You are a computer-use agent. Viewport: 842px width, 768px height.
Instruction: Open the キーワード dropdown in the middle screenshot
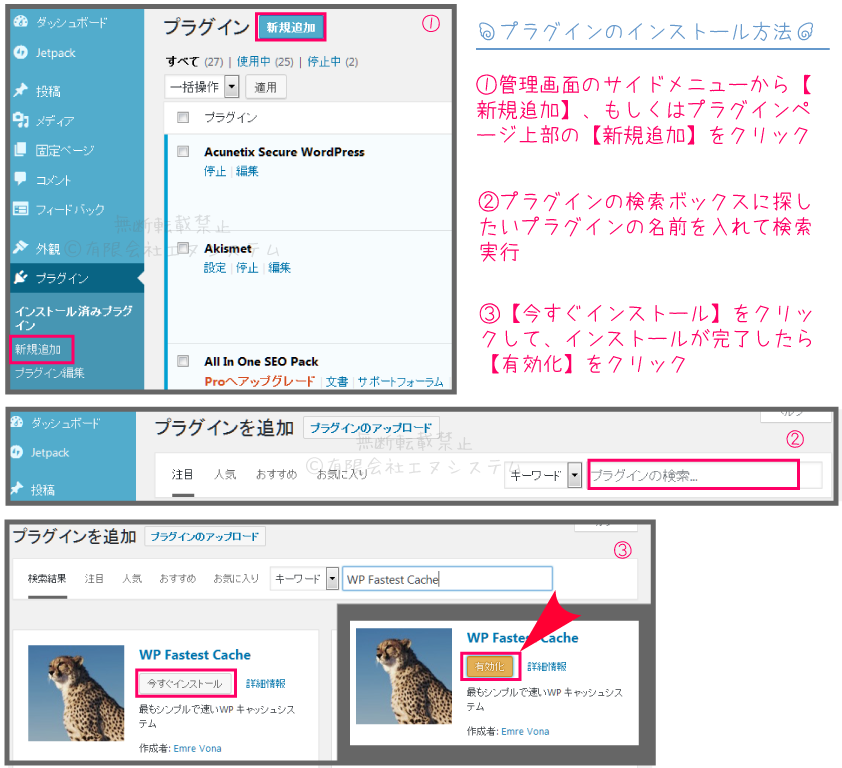543,475
